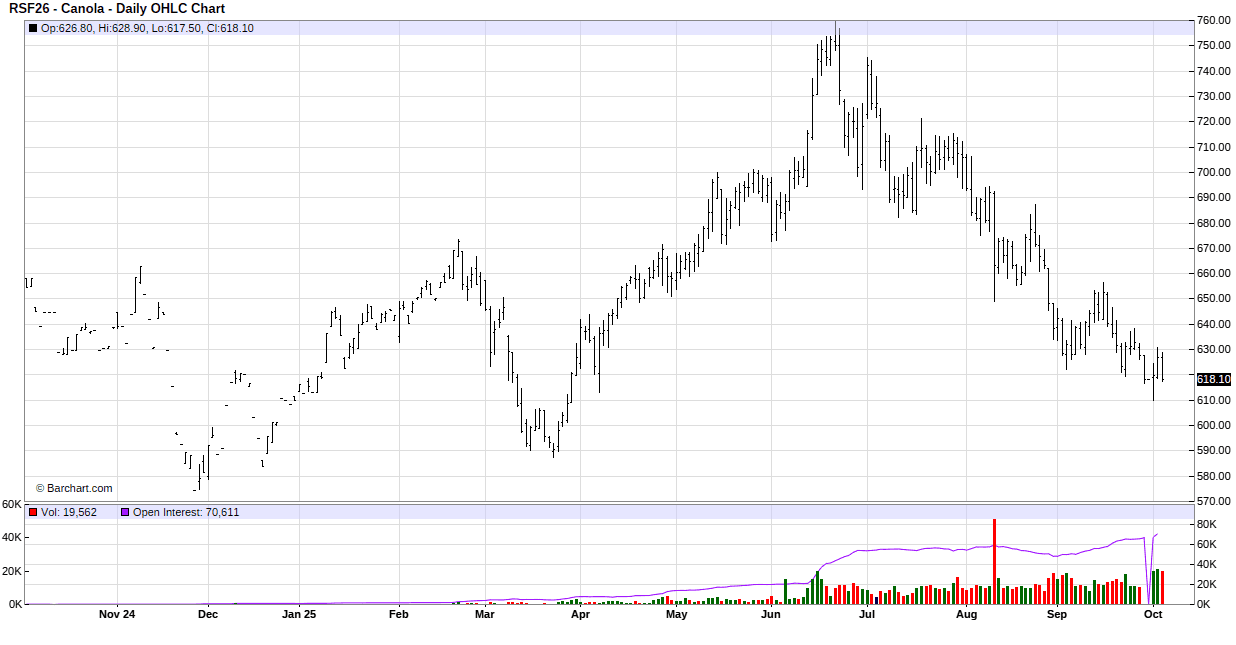Click the OHLC values readout text
Image resolution: width=1236 pixels, height=645 pixels.
tap(147, 28)
